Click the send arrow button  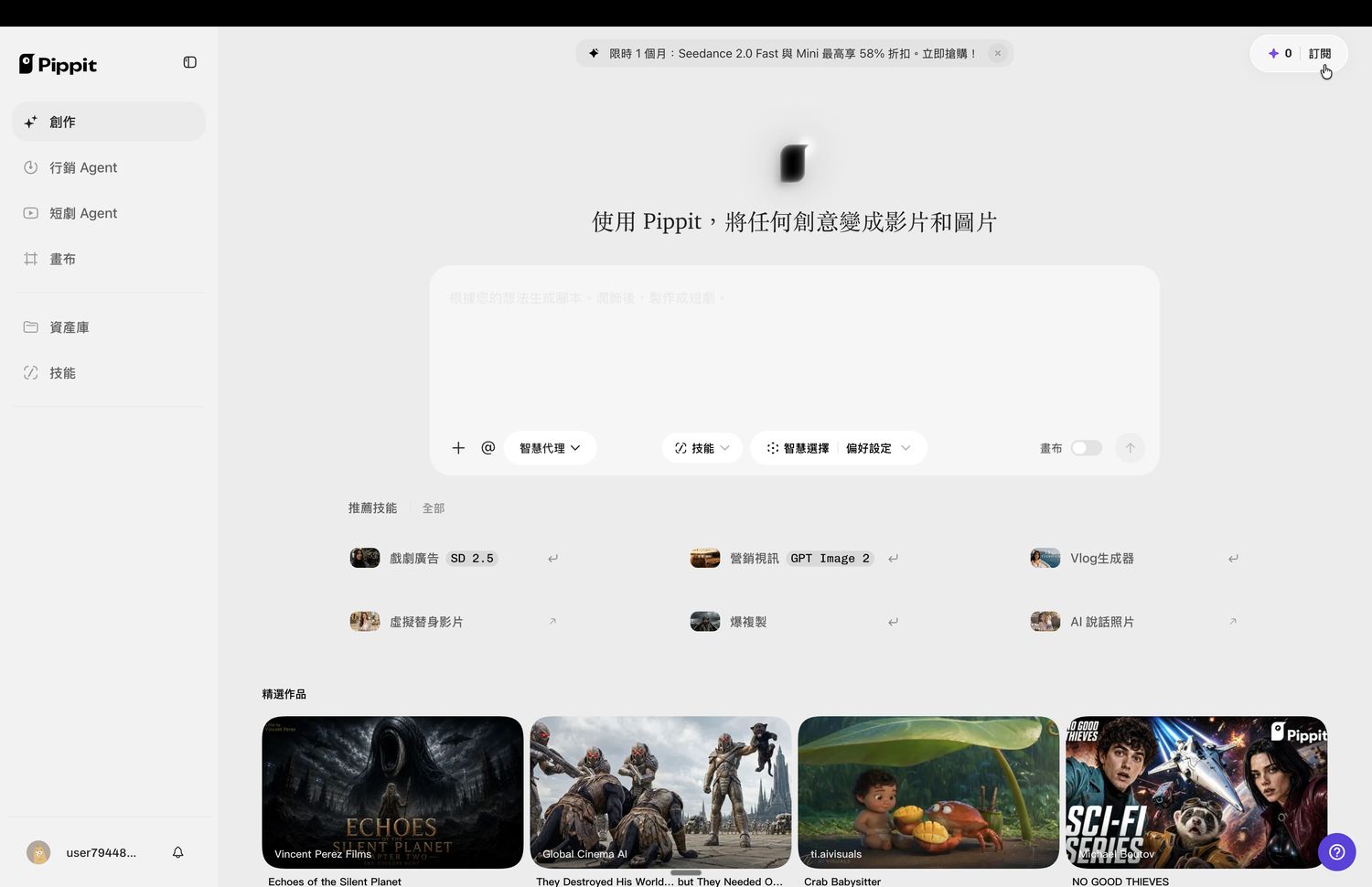1130,448
